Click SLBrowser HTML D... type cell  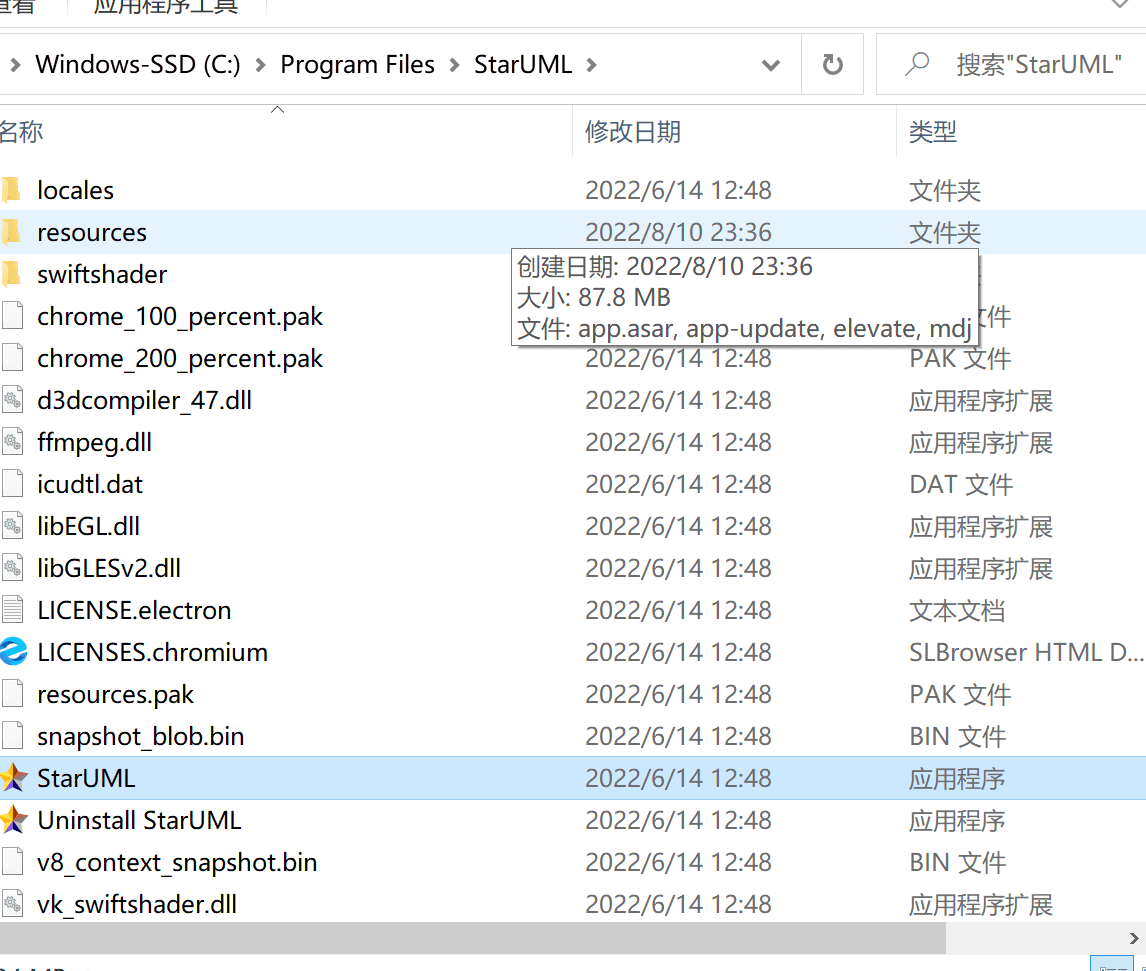click(1026, 652)
